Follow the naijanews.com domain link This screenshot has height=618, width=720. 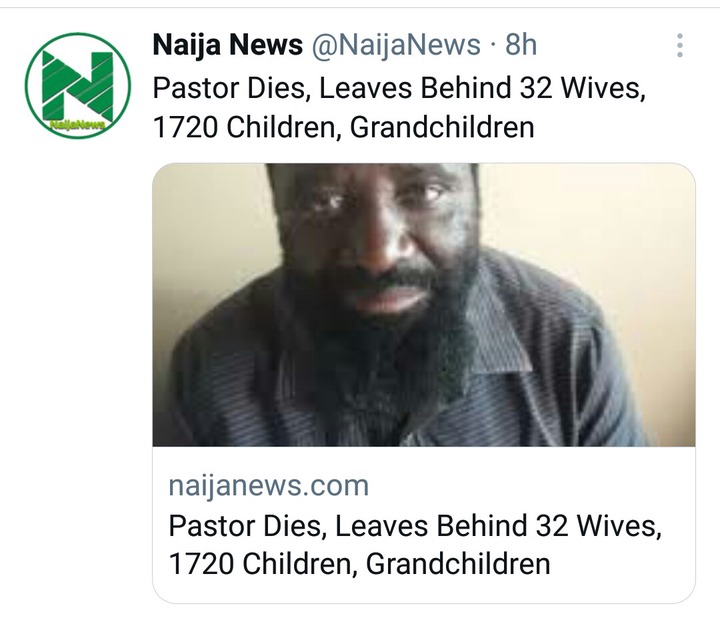[269, 485]
